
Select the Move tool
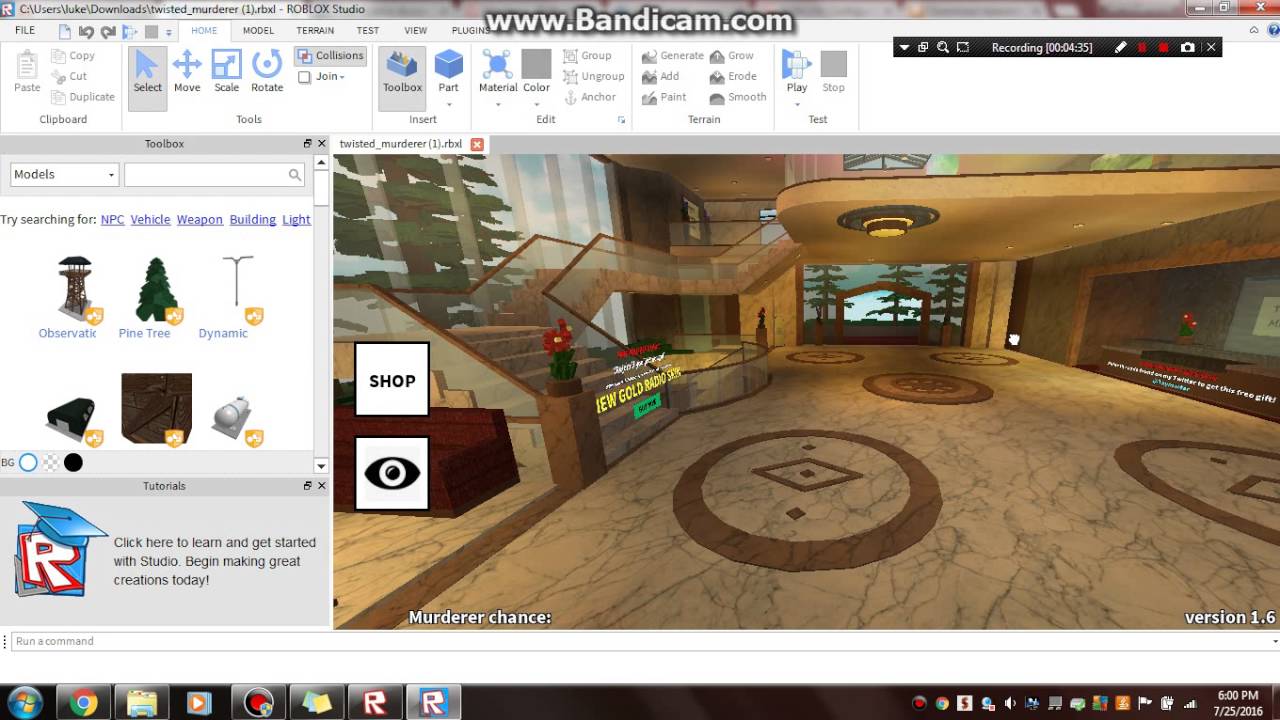(x=187, y=72)
